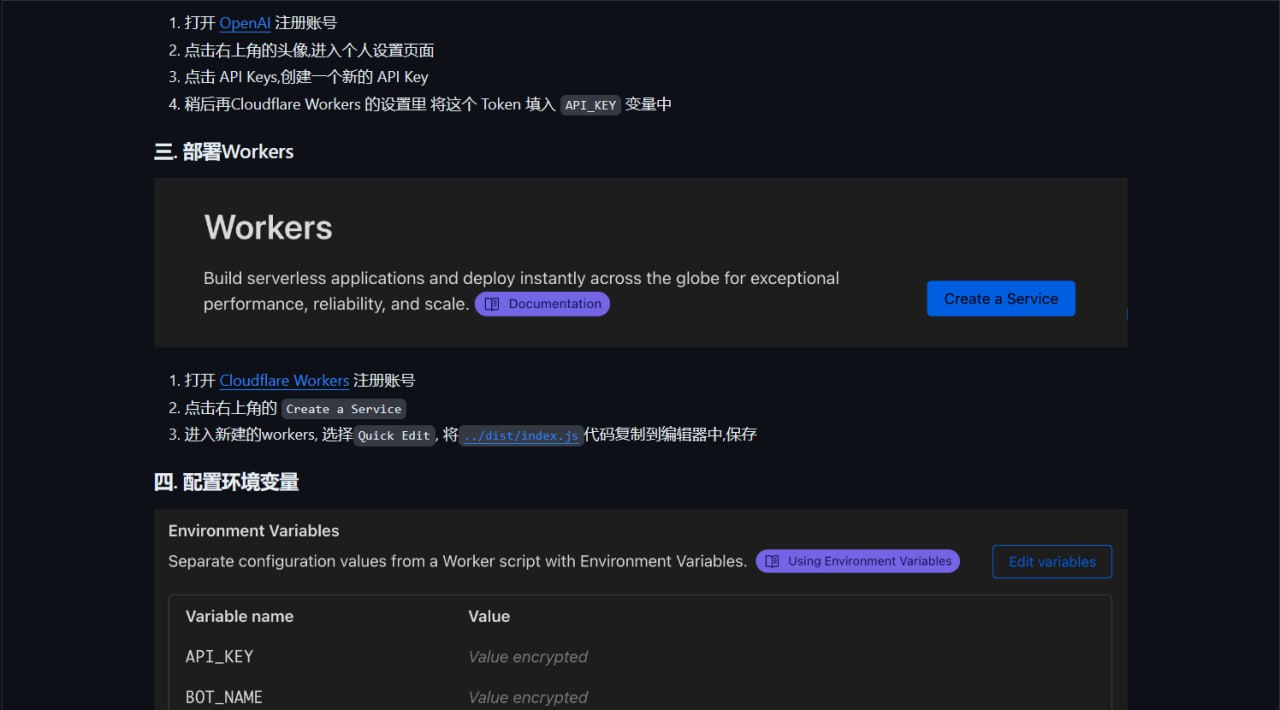
Task: Select the API_KEY variable name cell
Action: [x=220, y=657]
